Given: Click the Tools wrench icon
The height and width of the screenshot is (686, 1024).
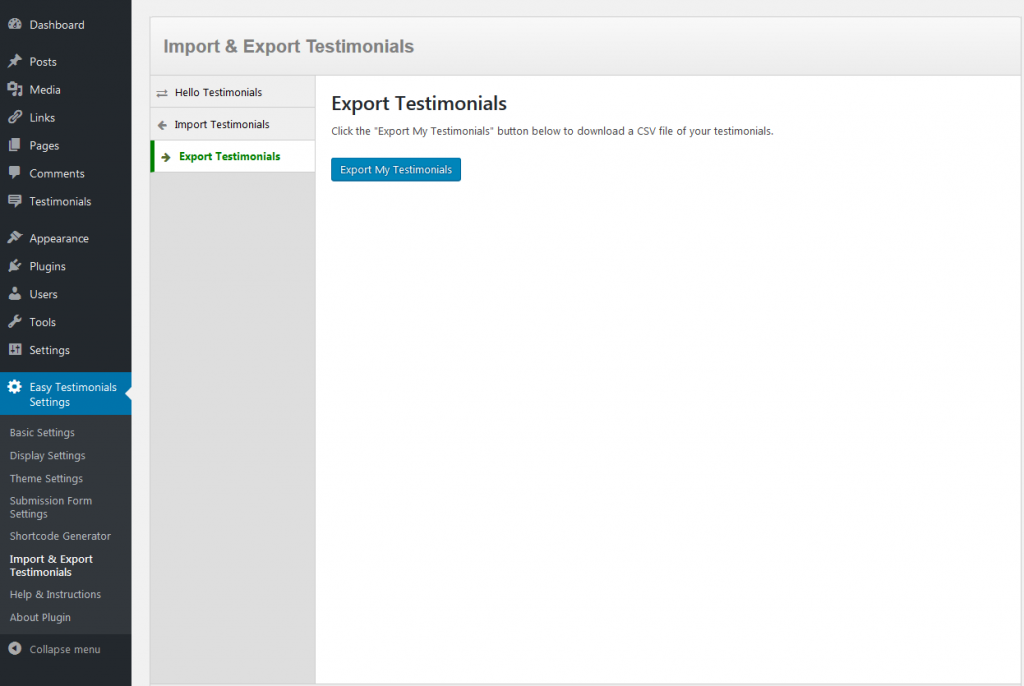Looking at the screenshot, I should point(15,322).
